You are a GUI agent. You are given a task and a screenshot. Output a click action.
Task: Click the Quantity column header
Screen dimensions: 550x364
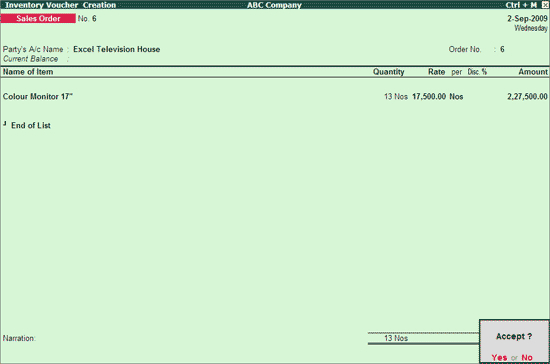[389, 72]
